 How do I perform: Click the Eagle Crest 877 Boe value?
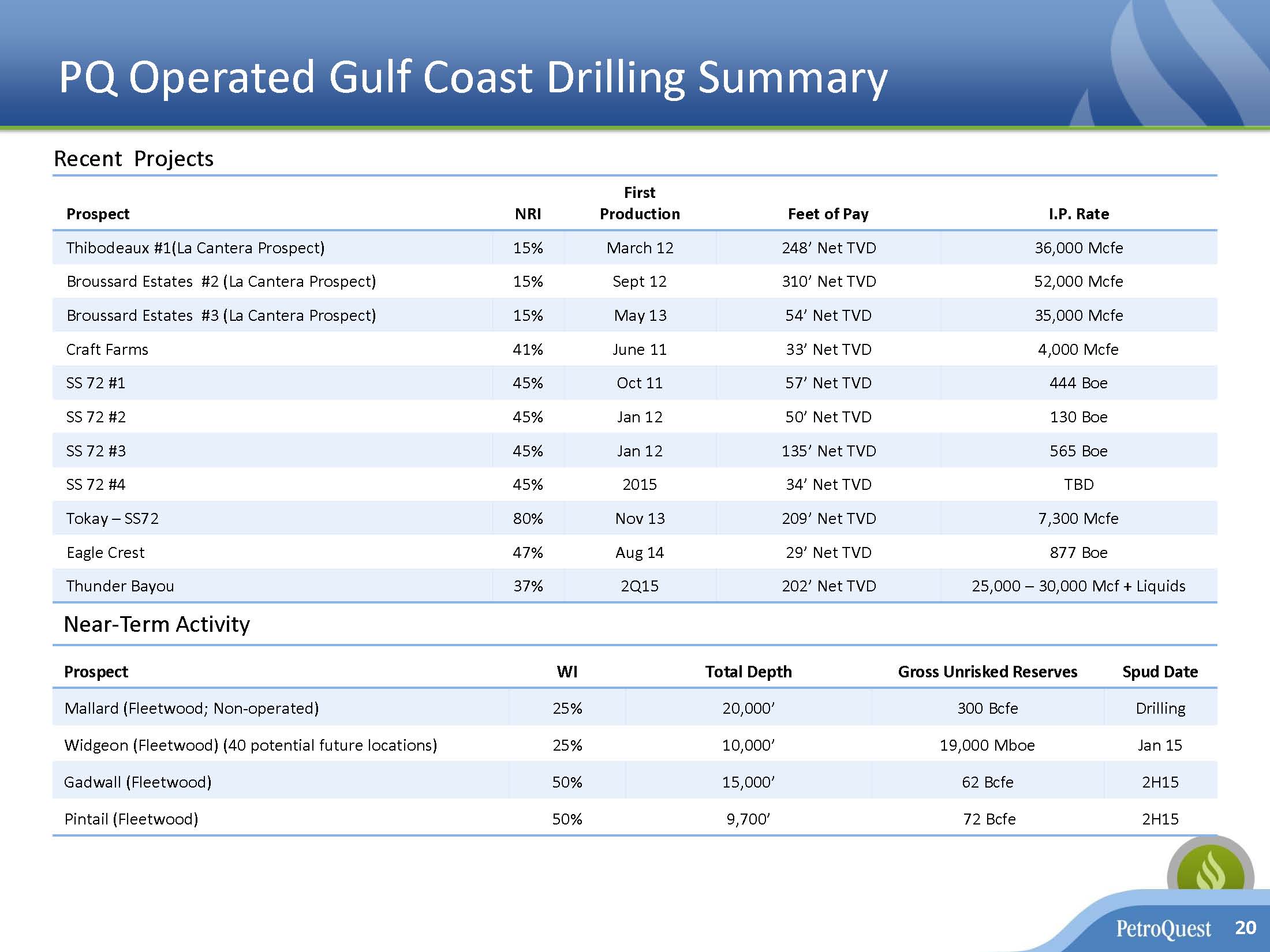(1078, 553)
